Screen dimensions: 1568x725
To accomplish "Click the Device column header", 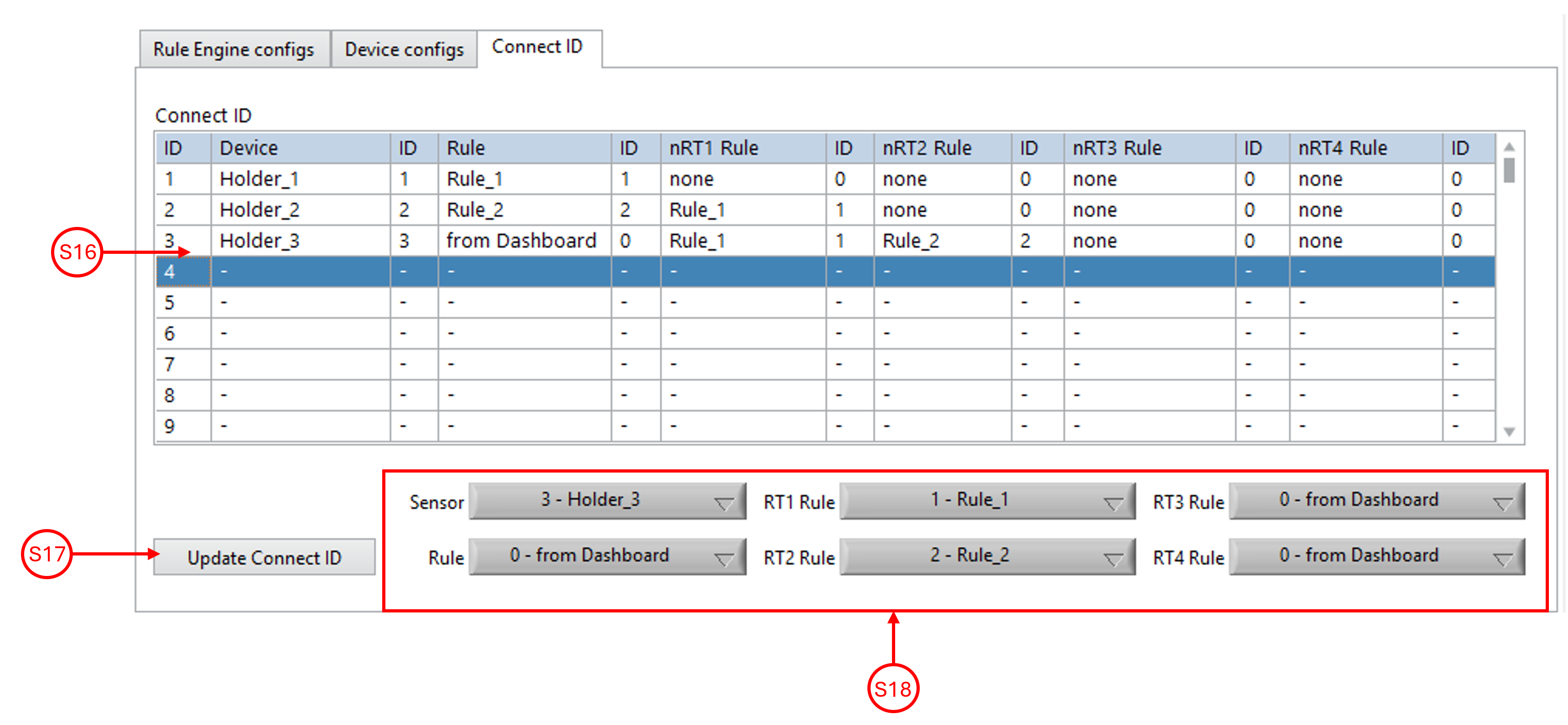I will [299, 147].
